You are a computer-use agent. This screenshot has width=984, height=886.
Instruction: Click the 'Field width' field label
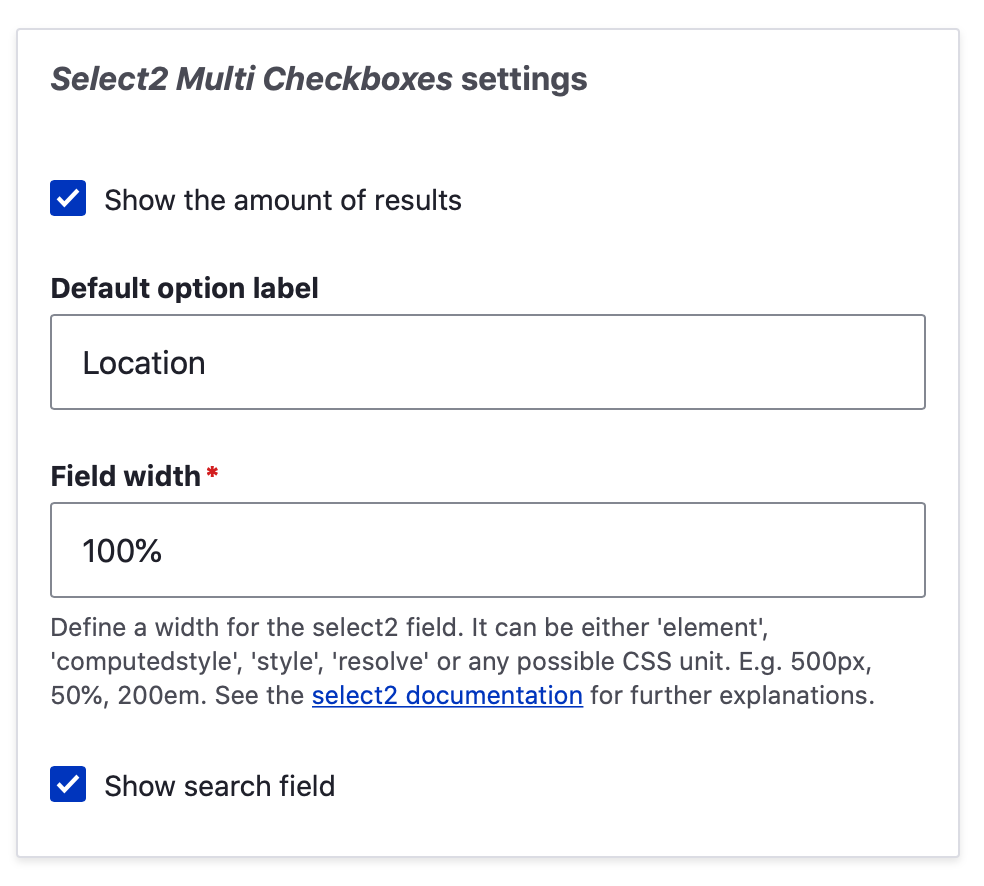(125, 476)
